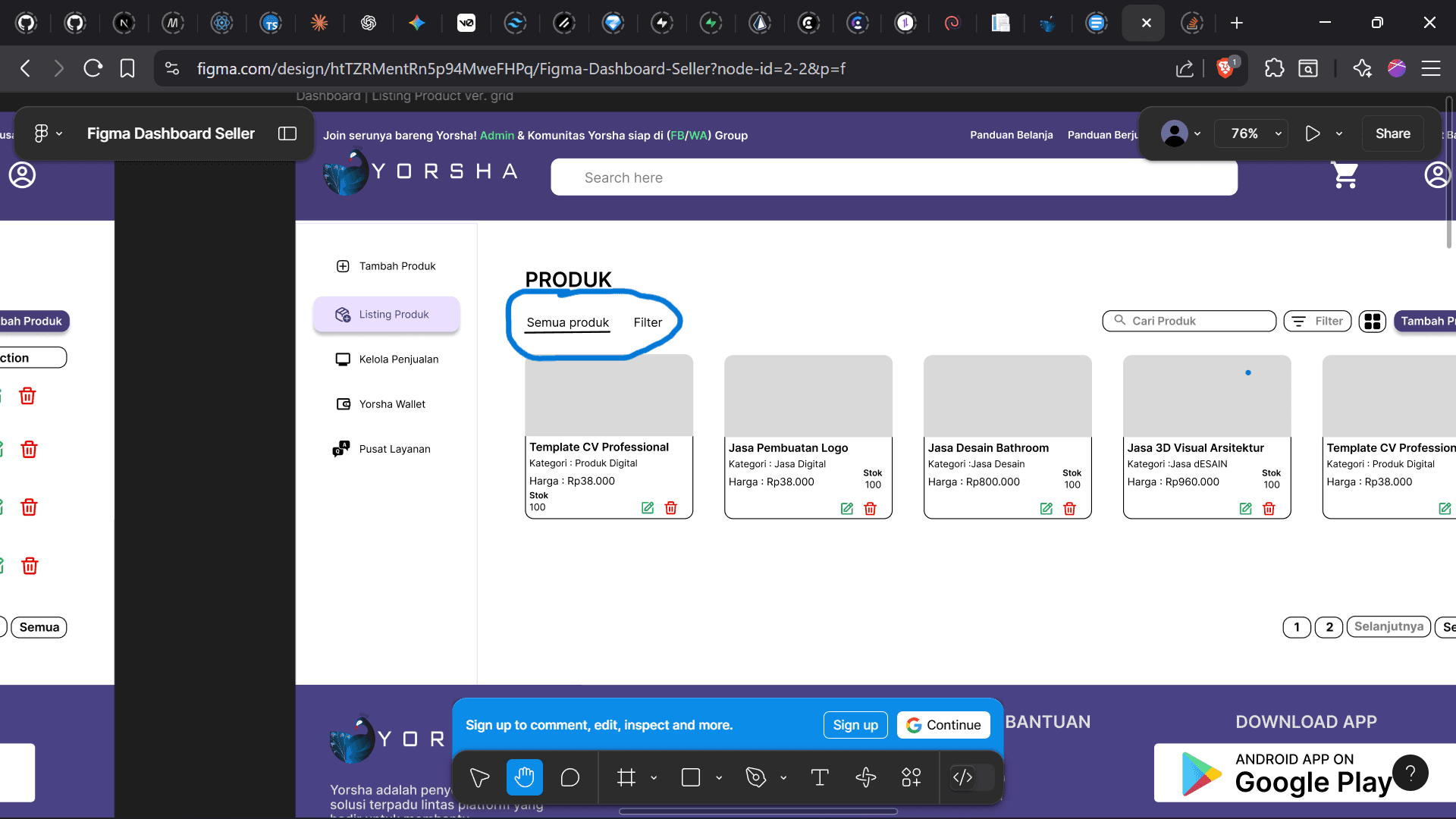Image resolution: width=1456 pixels, height=819 pixels.
Task: Switch to the Tailwind CSS browser tab
Action: click(515, 23)
